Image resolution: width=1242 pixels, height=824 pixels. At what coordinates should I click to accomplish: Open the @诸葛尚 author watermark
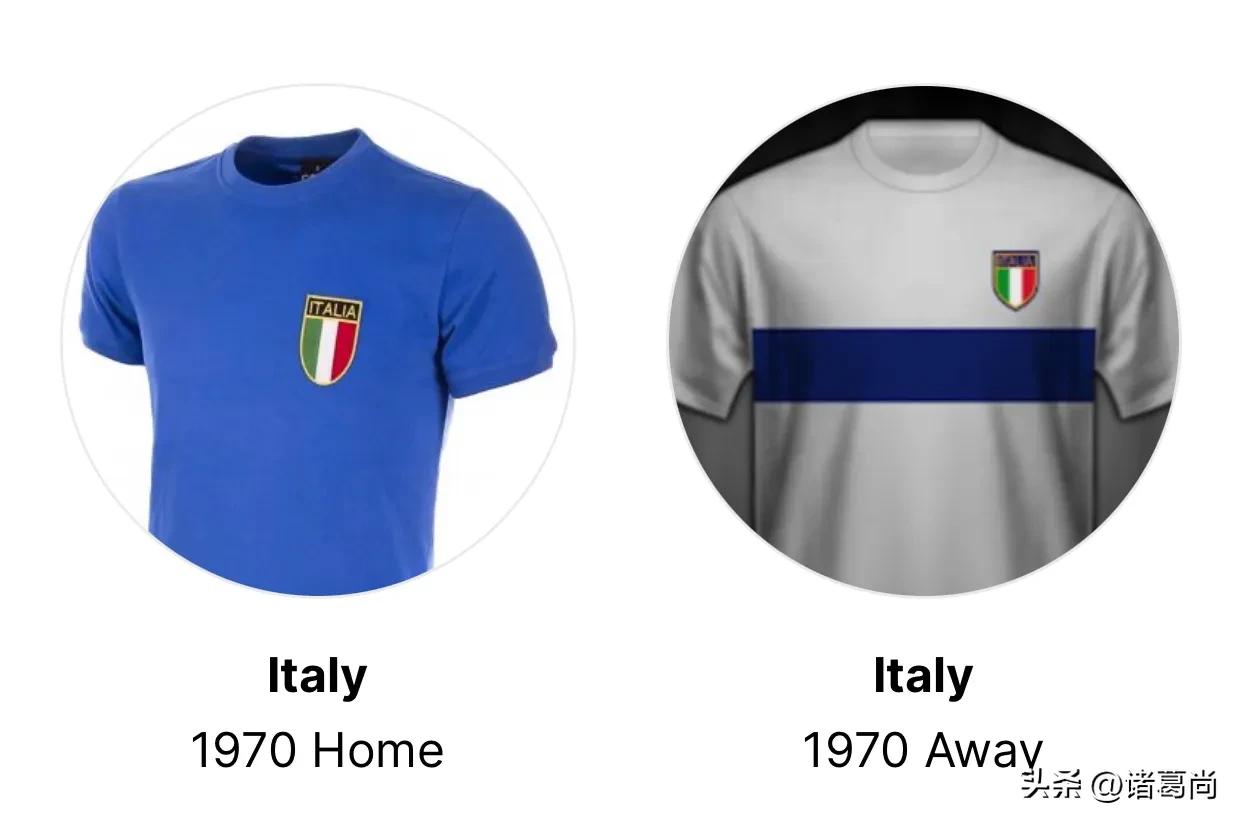coord(1153,785)
